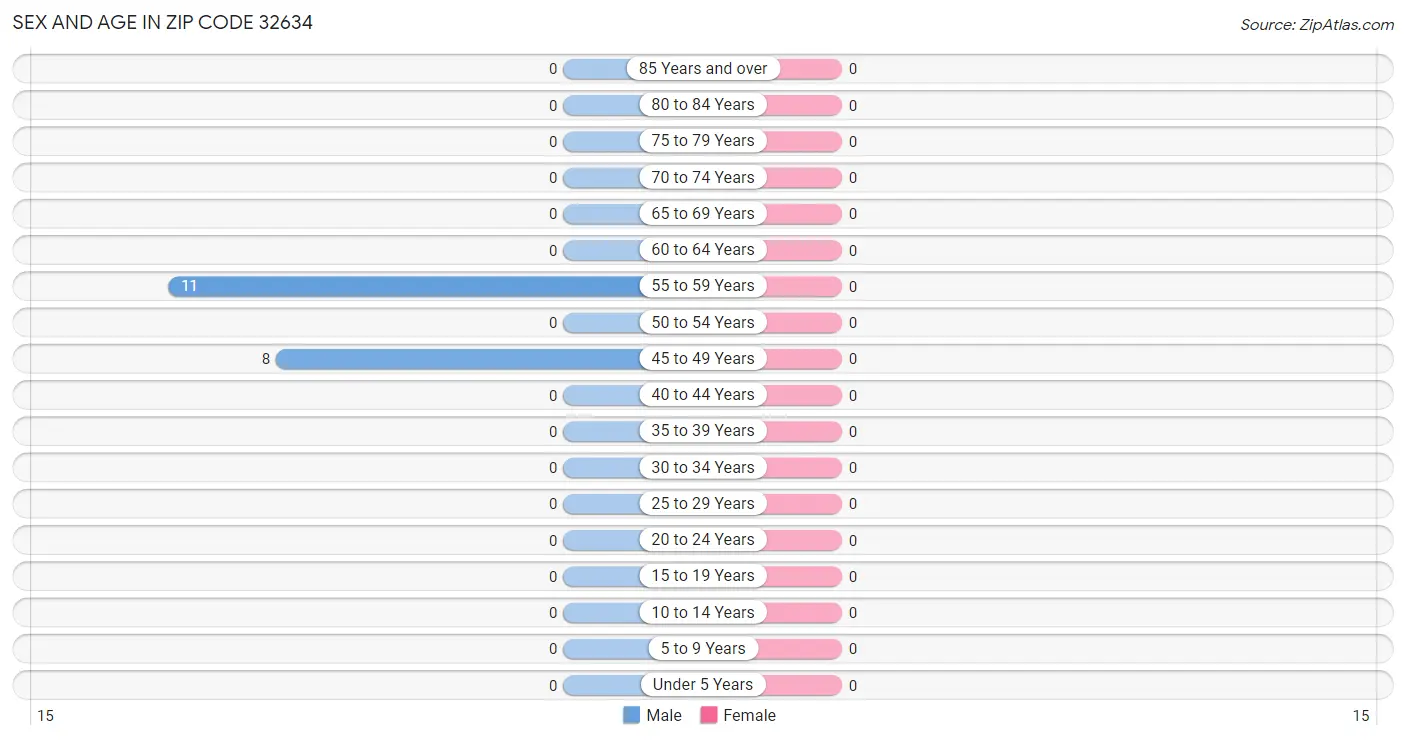Click the Under 5 Years label
1406x740 pixels.
click(x=703, y=684)
